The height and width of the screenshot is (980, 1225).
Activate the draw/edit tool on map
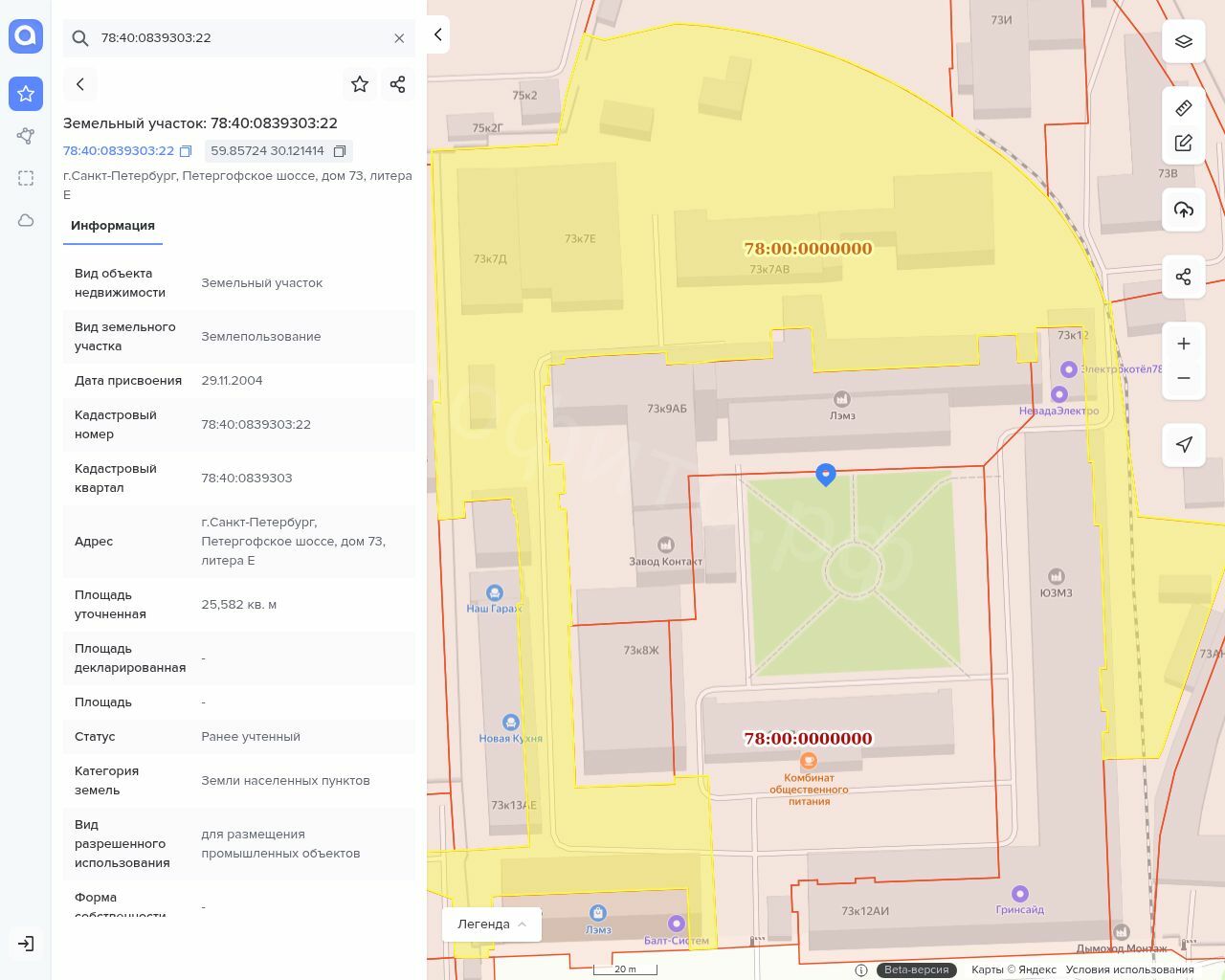(x=1183, y=144)
